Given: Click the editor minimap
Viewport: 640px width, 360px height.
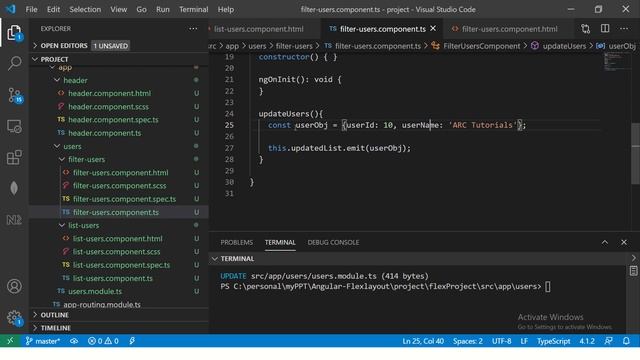Looking at the screenshot, I should click(616, 63).
